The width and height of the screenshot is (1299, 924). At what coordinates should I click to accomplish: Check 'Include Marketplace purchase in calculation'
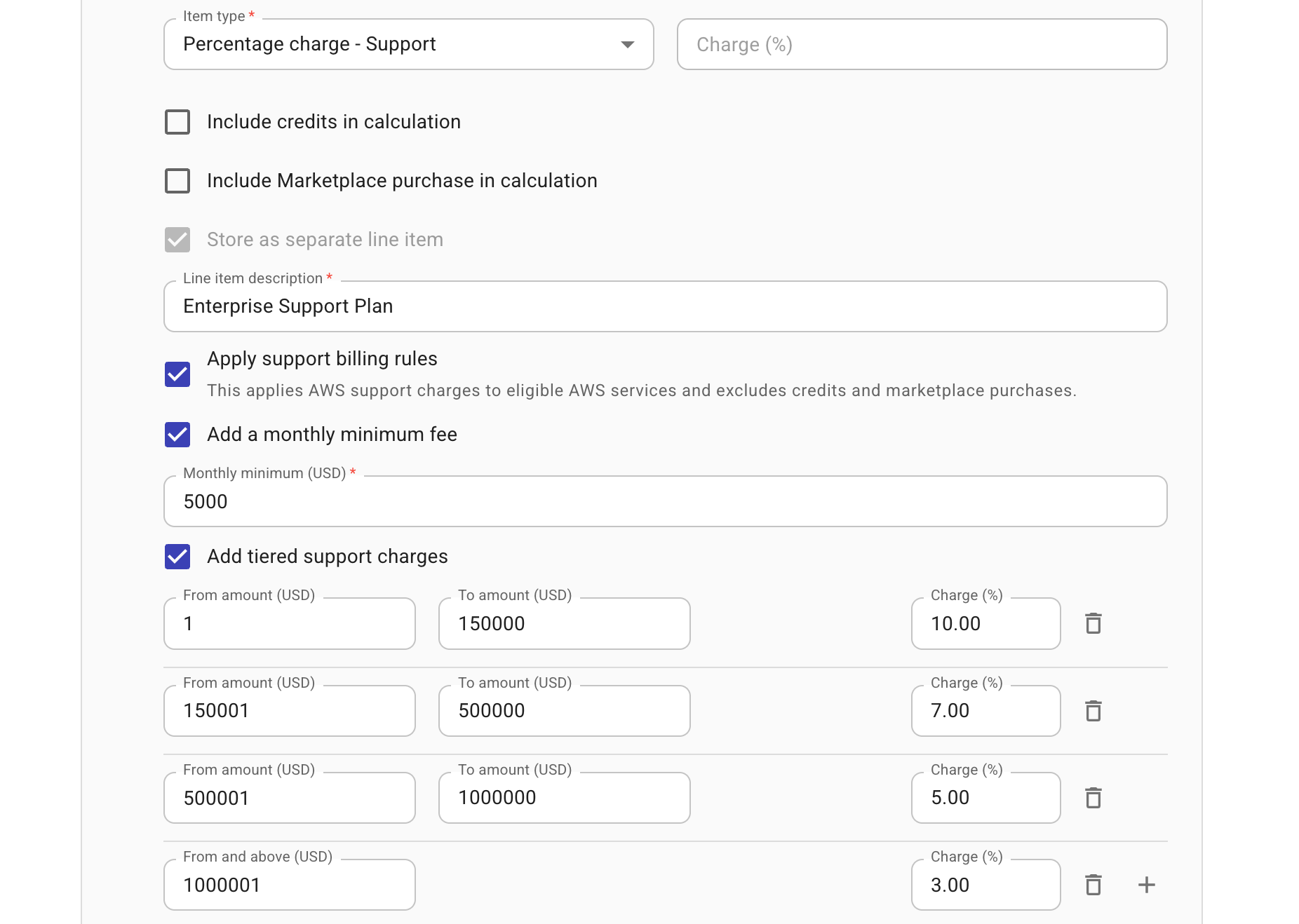pos(177,180)
